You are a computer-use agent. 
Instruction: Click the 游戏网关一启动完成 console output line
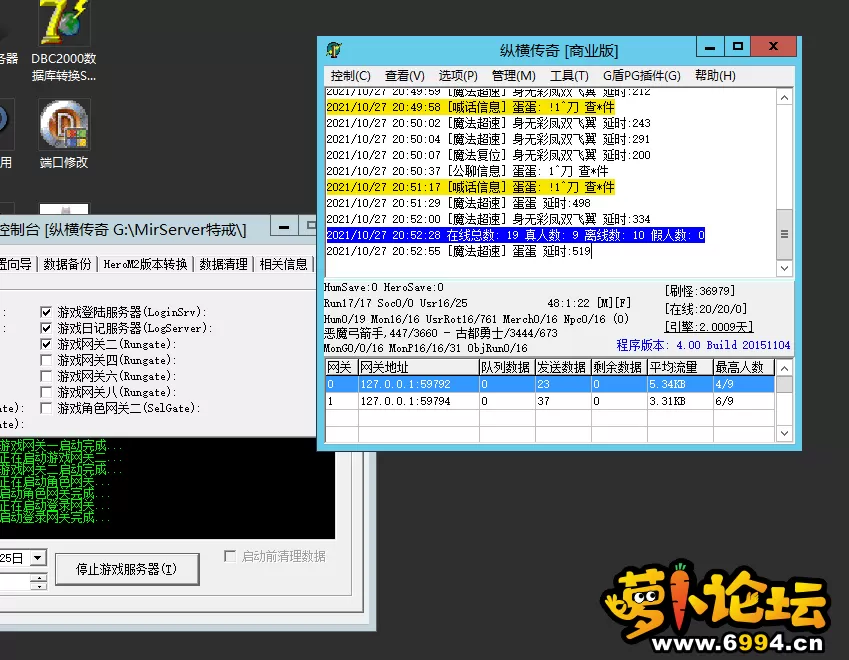tap(61, 446)
